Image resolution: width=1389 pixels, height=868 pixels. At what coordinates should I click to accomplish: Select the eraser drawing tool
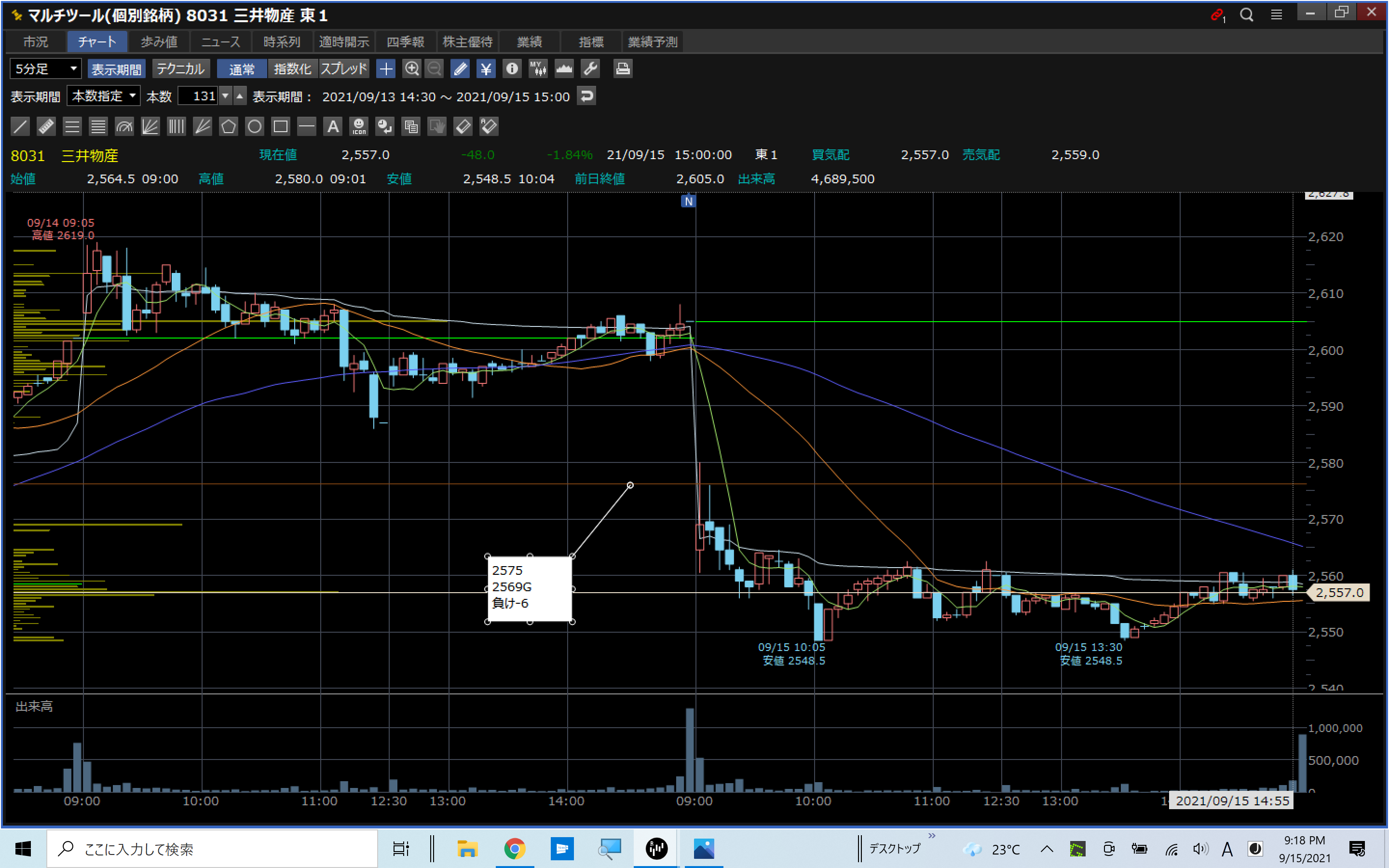click(463, 126)
